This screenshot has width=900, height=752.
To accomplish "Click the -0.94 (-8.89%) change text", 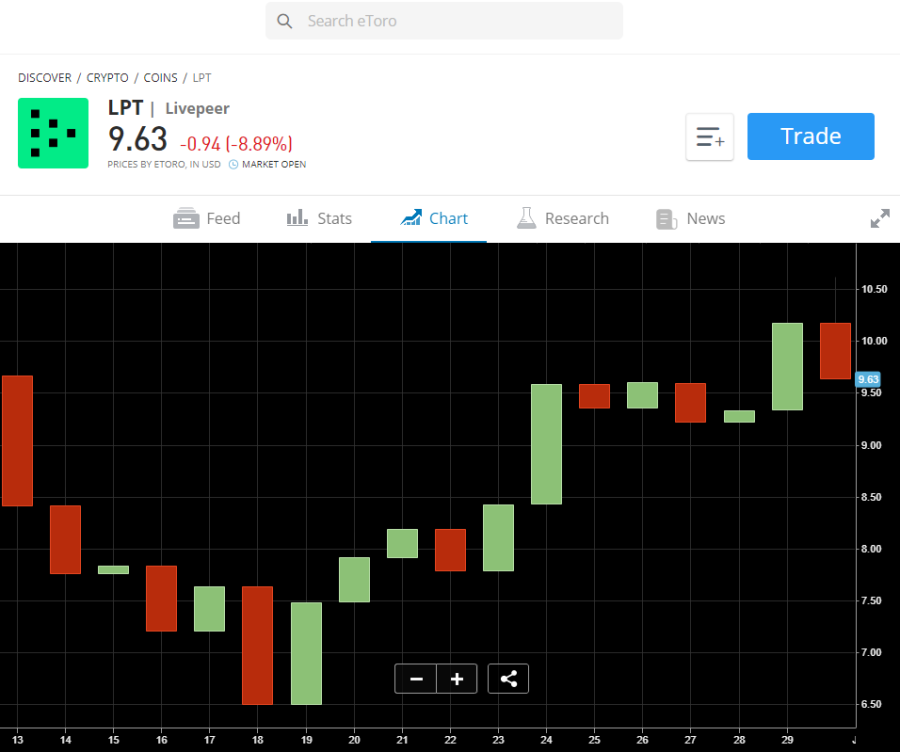I will click(236, 143).
